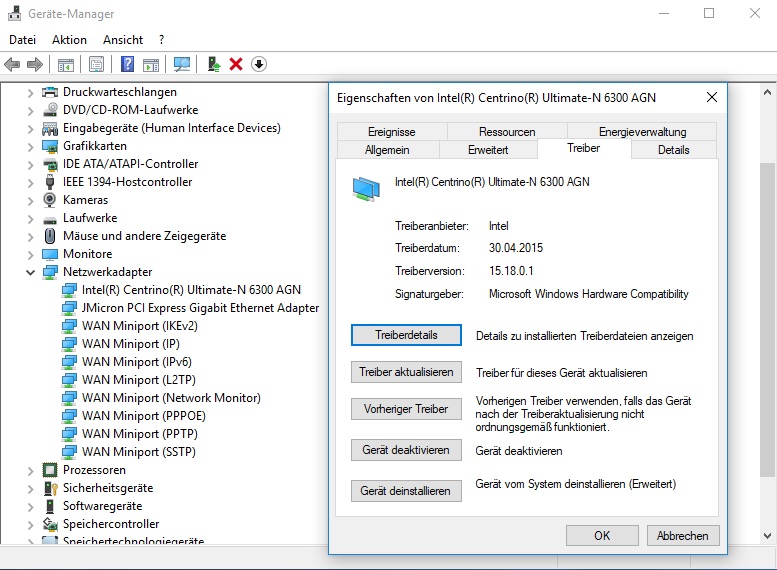Expand the IDE ATA/ATAPI-Controller node
The image size is (777, 570).
pos(30,165)
